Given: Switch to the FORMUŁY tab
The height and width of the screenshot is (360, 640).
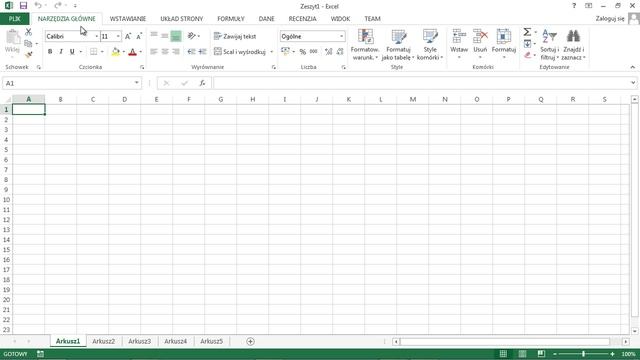Looking at the screenshot, I should tap(231, 19).
